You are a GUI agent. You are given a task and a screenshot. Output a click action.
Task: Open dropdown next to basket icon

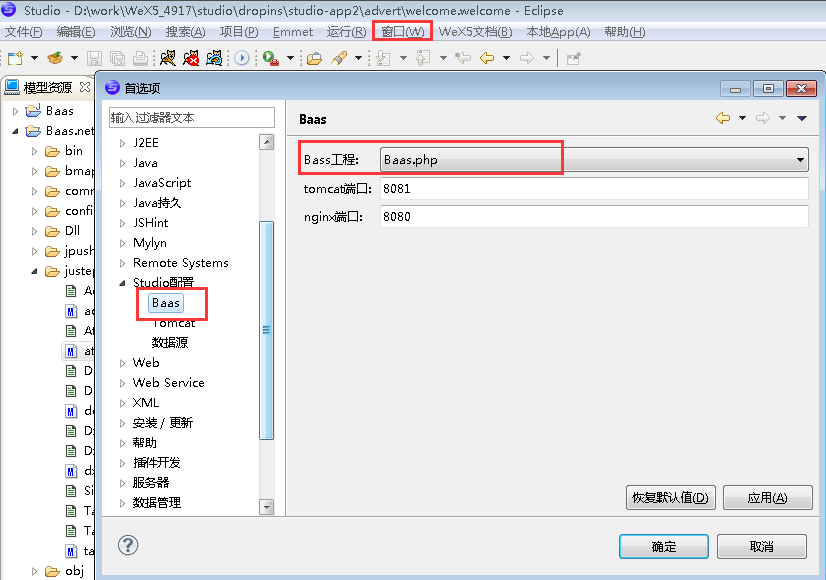click(x=74, y=58)
